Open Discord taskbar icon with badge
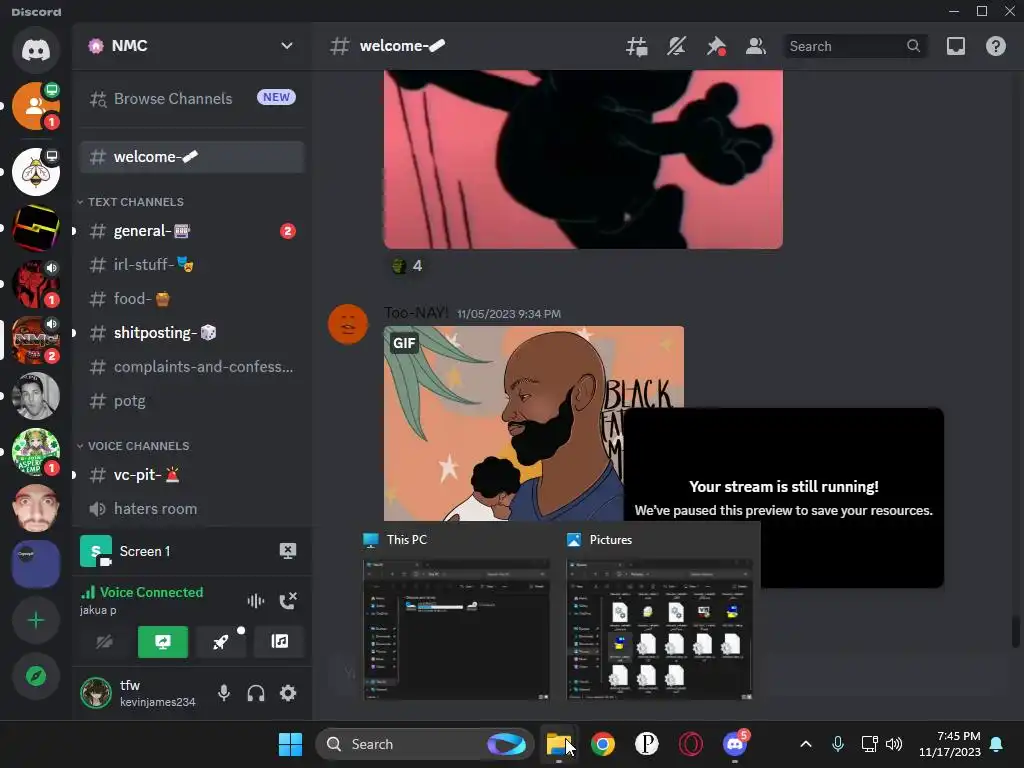 pyautogui.click(x=735, y=744)
